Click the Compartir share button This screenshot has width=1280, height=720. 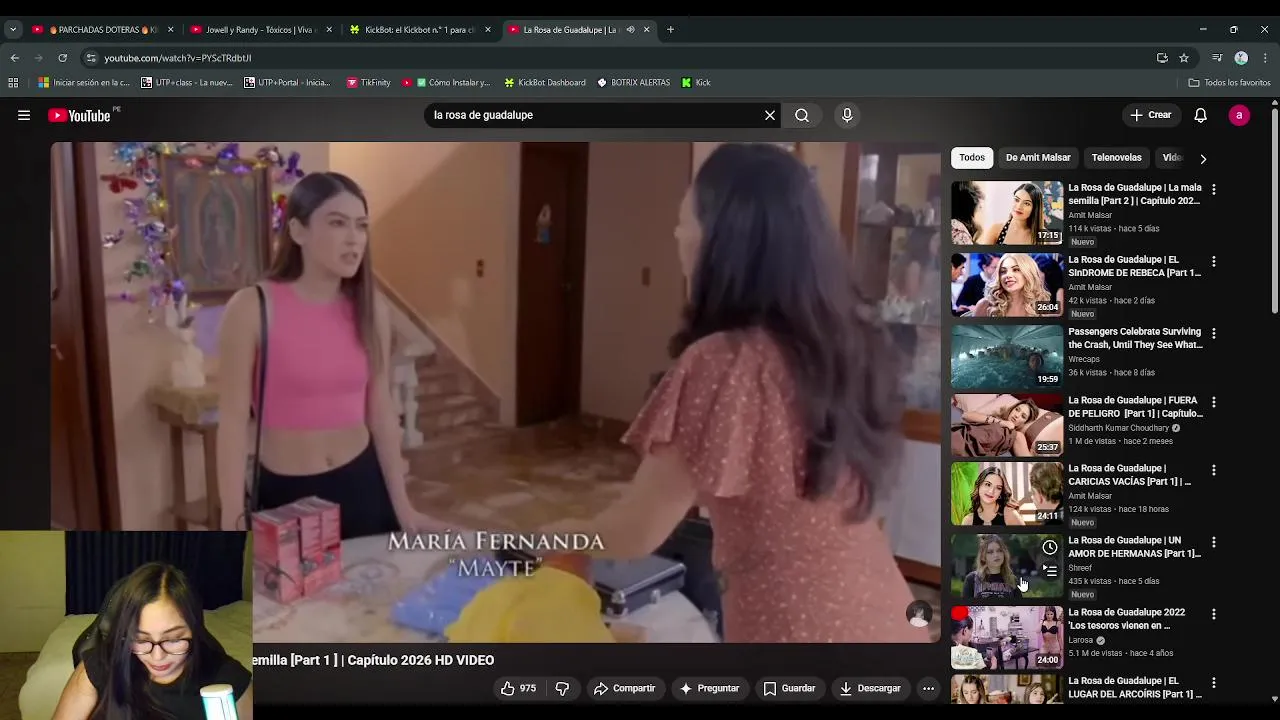click(x=624, y=688)
